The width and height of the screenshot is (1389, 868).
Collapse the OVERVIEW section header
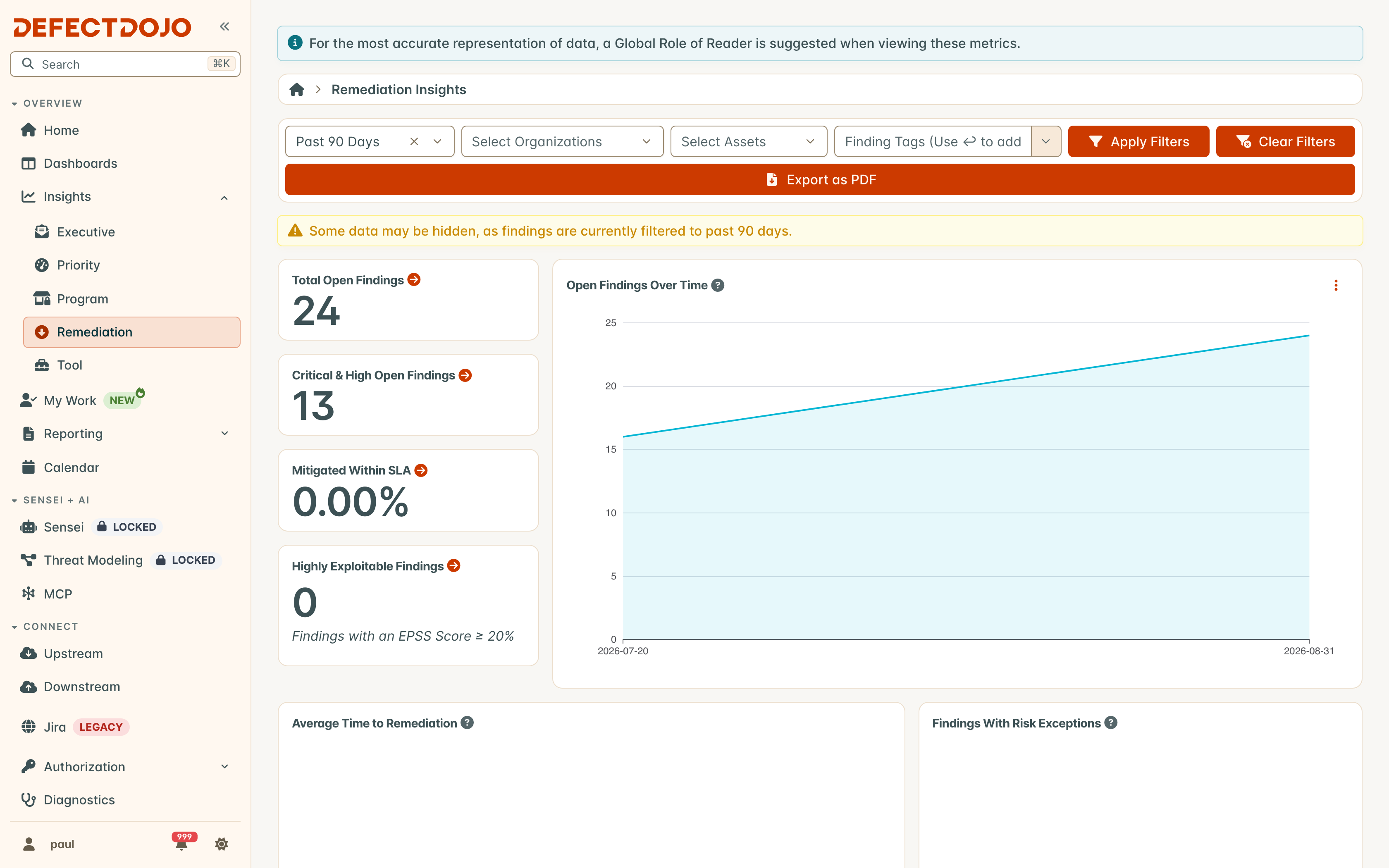point(47,103)
